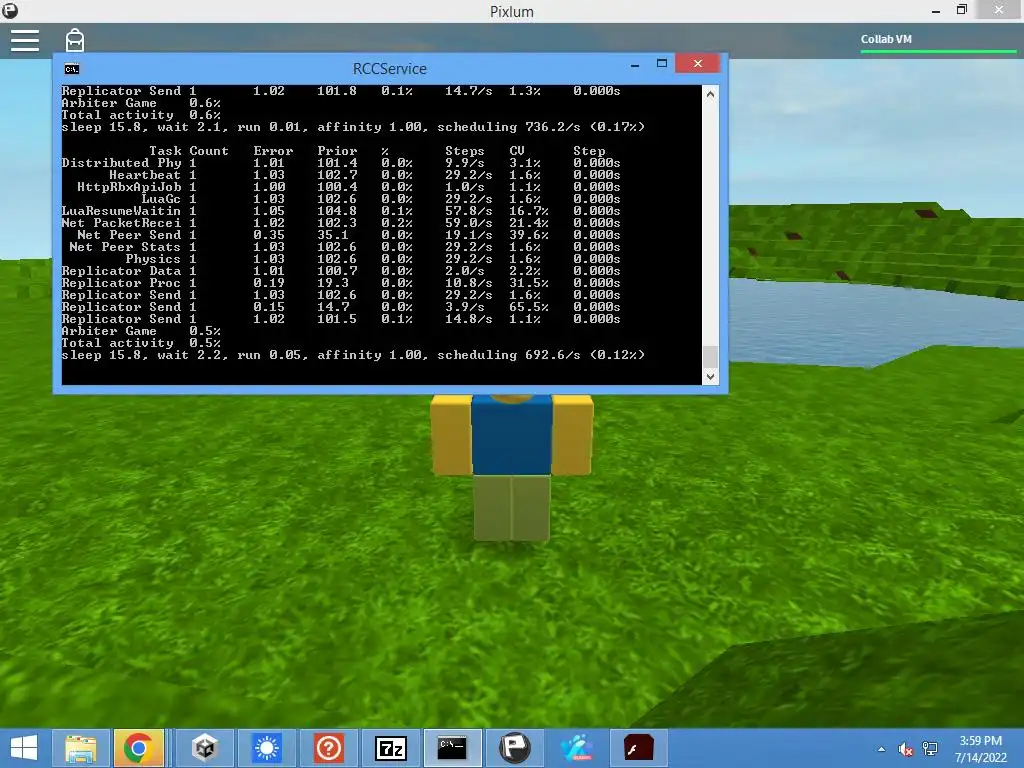Click the muted volume tray icon

tap(905, 749)
